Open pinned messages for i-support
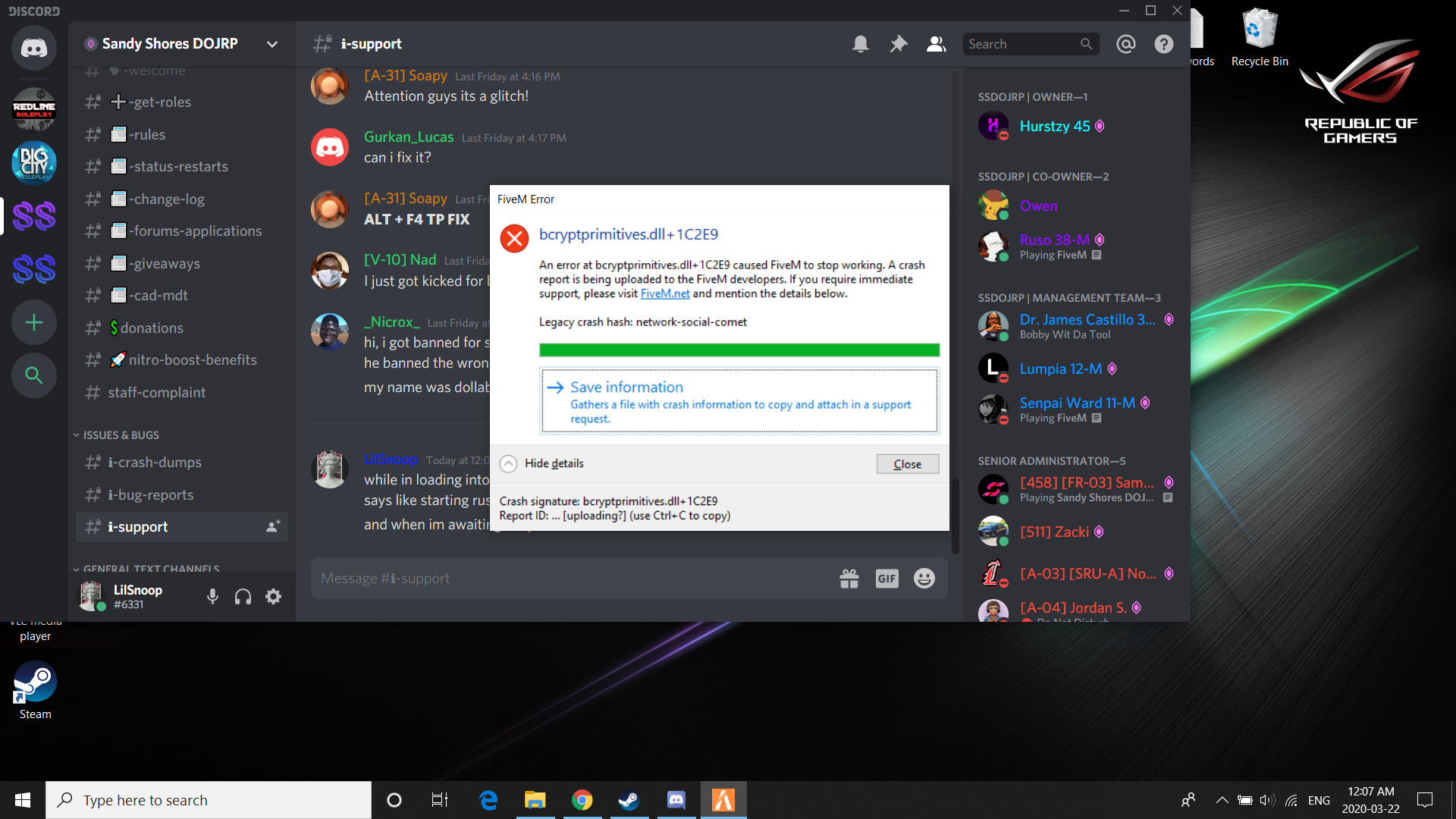The height and width of the screenshot is (819, 1456). click(899, 44)
